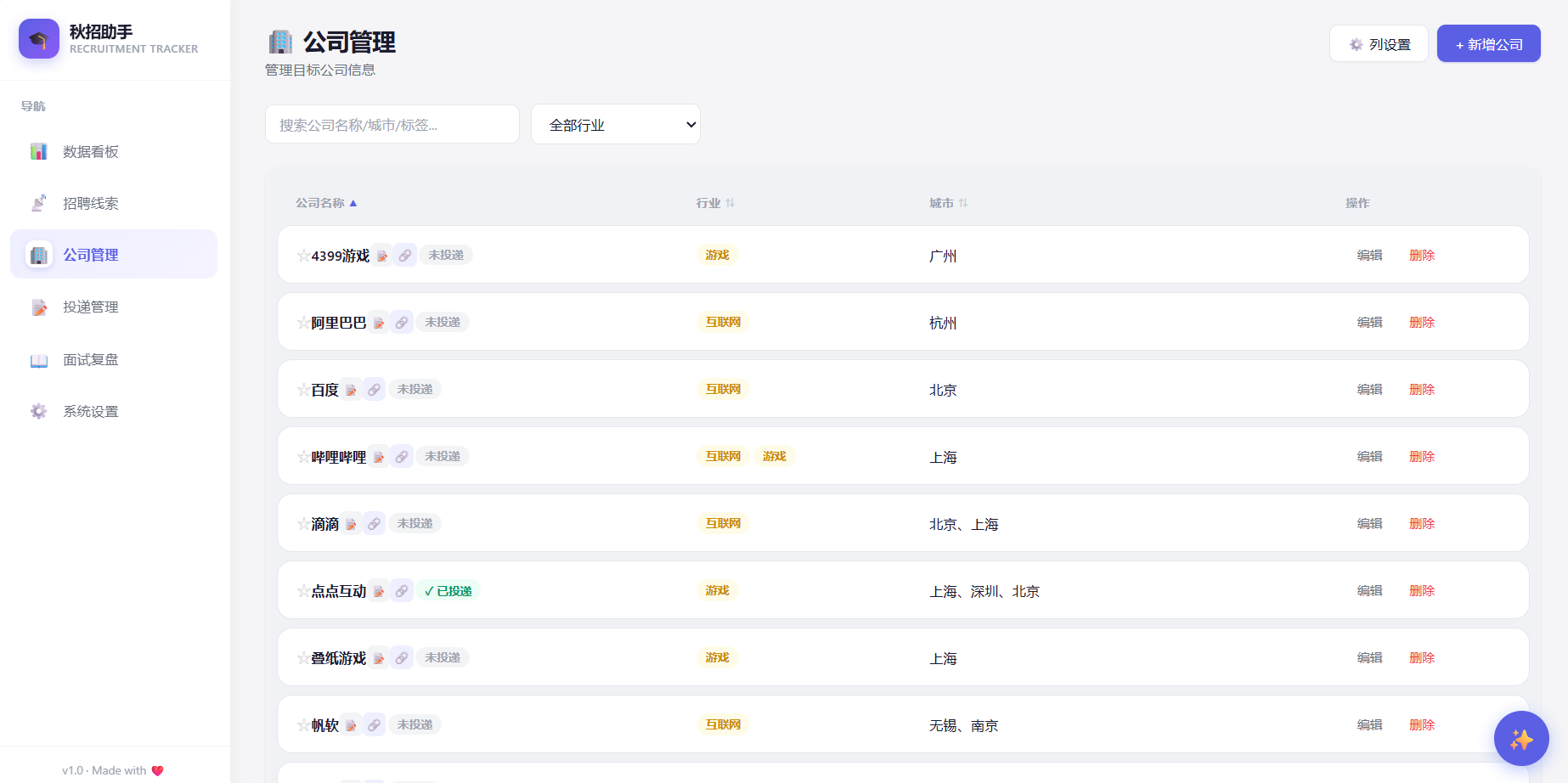The width and height of the screenshot is (1568, 783).
Task: Delete the 4399游戏 company
Action: click(1422, 255)
